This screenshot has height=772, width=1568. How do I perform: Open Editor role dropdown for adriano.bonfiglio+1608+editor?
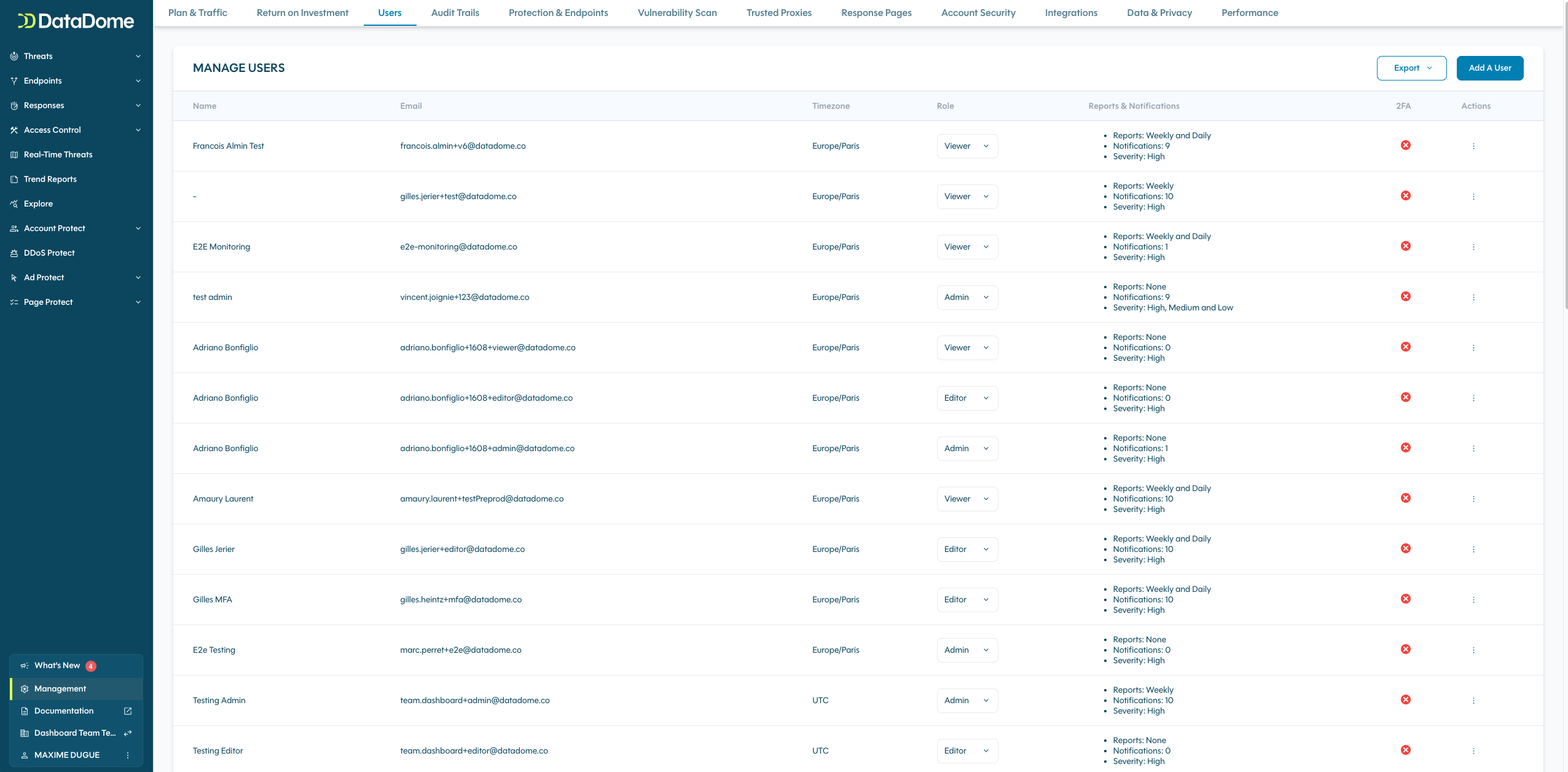[x=967, y=398]
